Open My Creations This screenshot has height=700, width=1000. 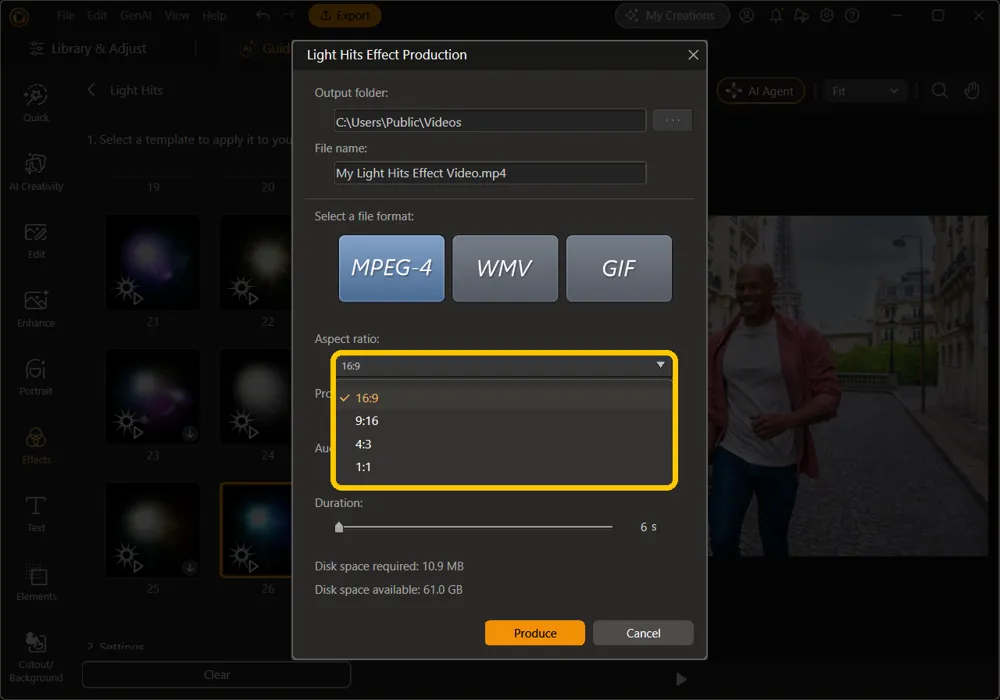point(672,15)
